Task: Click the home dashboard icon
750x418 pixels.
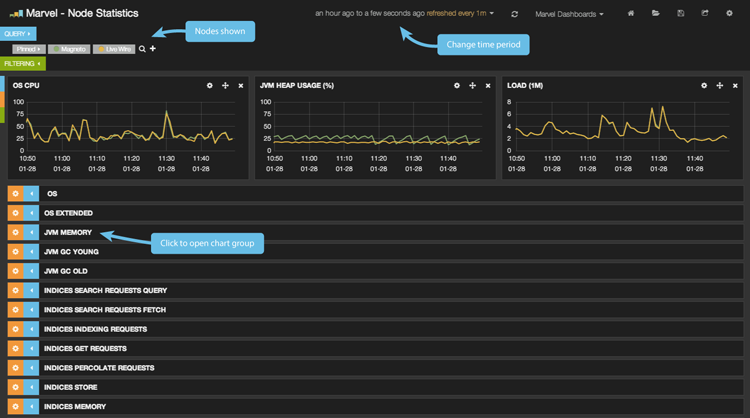Action: coord(632,14)
